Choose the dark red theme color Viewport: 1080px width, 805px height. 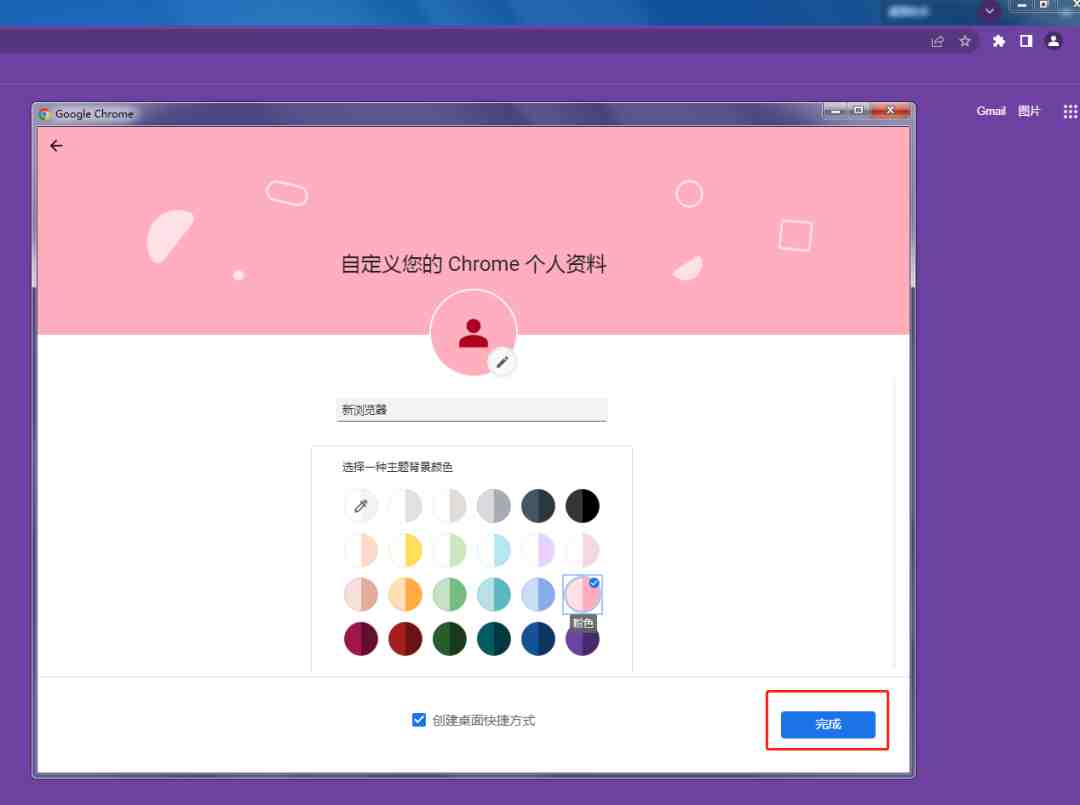tap(405, 639)
